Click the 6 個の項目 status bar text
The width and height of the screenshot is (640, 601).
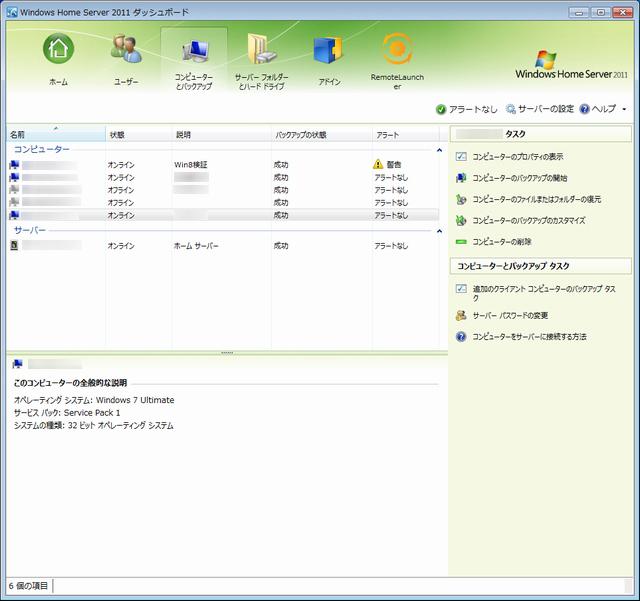(28, 586)
